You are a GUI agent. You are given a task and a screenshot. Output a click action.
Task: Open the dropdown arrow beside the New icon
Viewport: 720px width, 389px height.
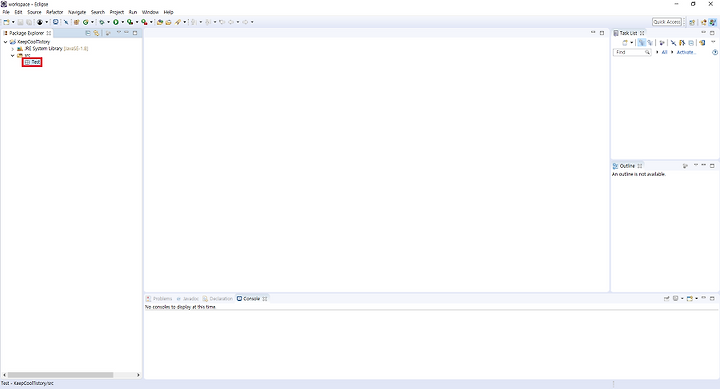[x=13, y=22]
